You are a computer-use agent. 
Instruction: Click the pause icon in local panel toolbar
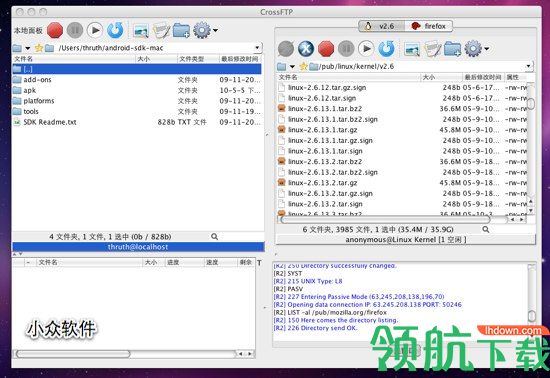click(x=75, y=30)
